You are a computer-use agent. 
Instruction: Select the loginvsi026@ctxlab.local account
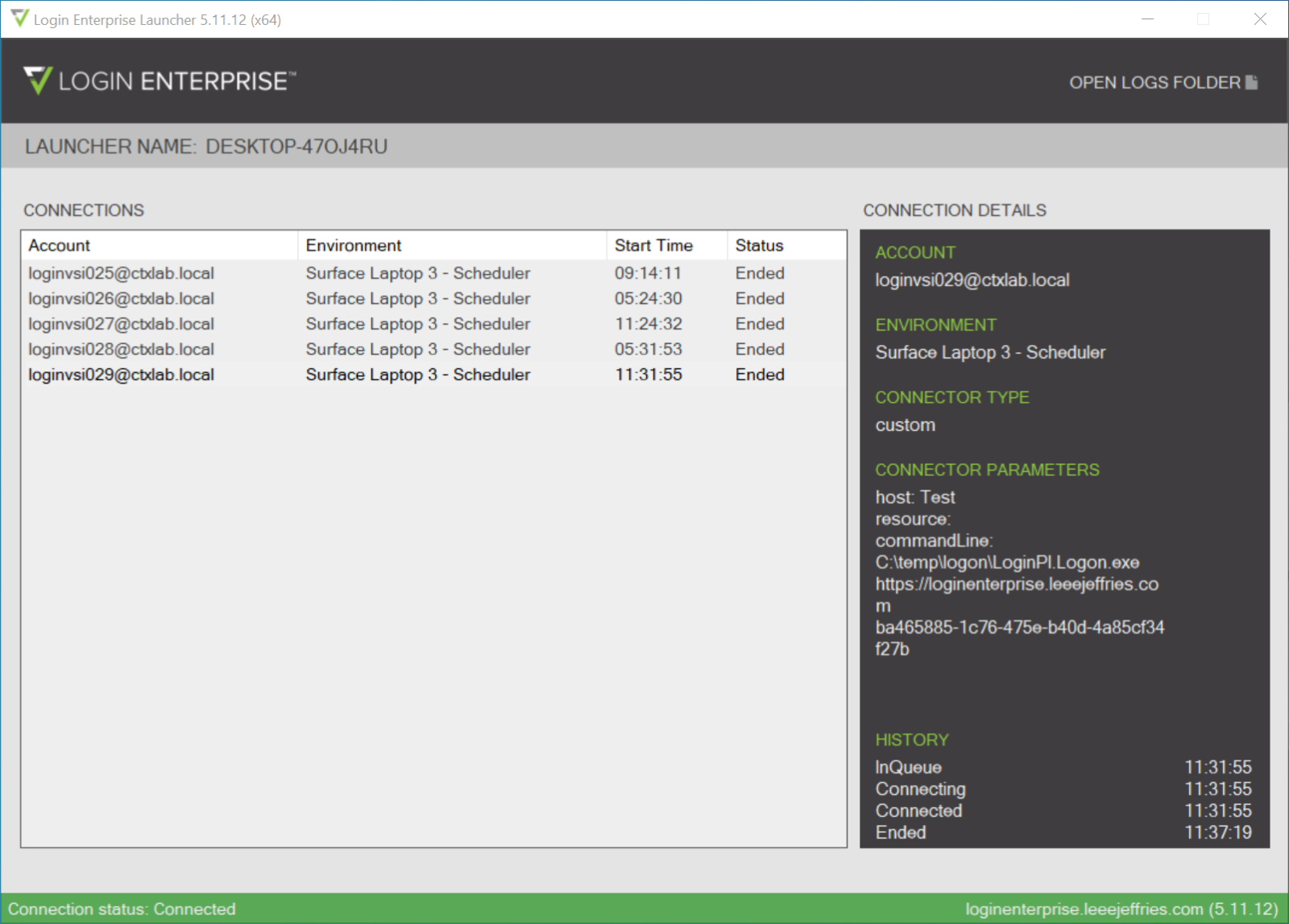click(x=121, y=299)
